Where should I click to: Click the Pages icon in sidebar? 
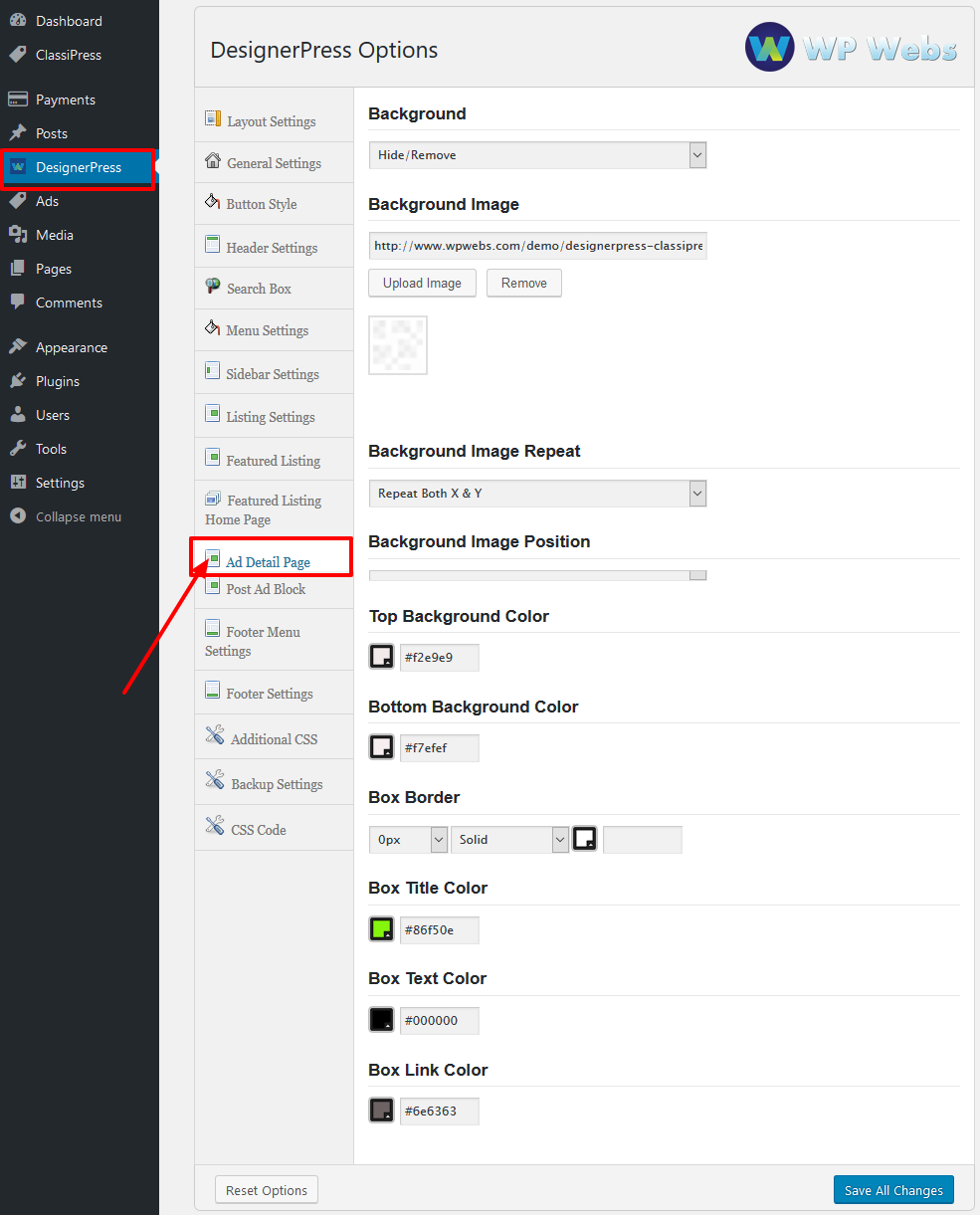click(17, 269)
